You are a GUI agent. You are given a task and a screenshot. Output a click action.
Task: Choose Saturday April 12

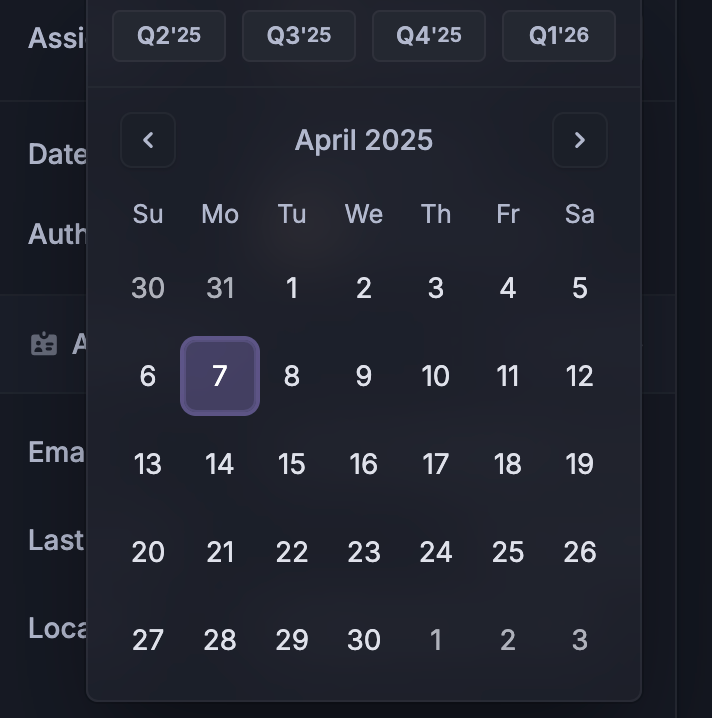tap(580, 376)
